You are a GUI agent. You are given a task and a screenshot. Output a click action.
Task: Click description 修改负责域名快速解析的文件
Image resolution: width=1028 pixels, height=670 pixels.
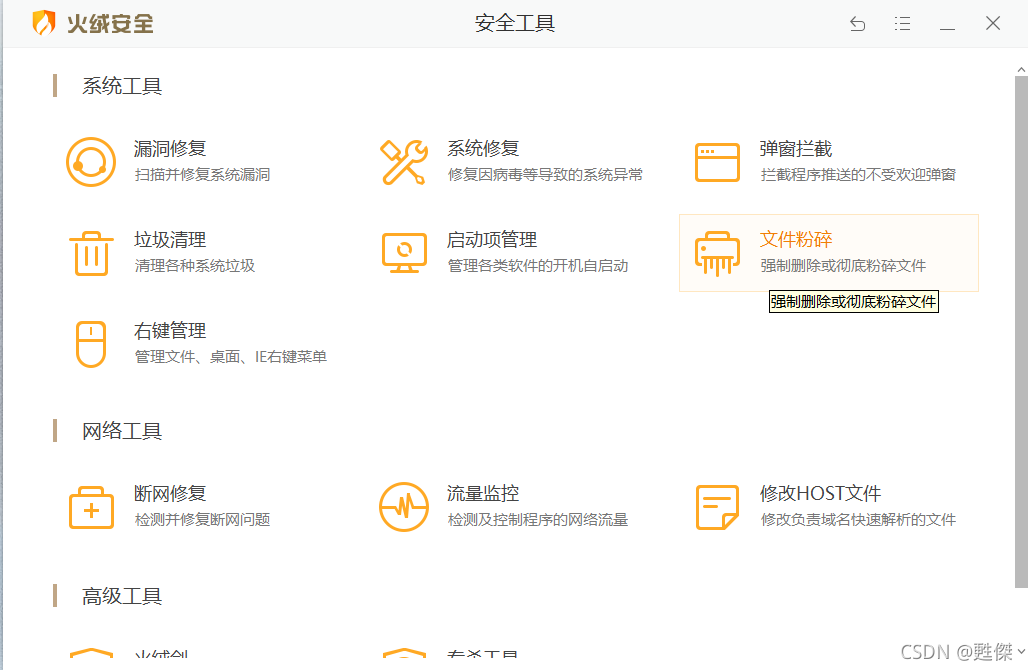click(858, 520)
